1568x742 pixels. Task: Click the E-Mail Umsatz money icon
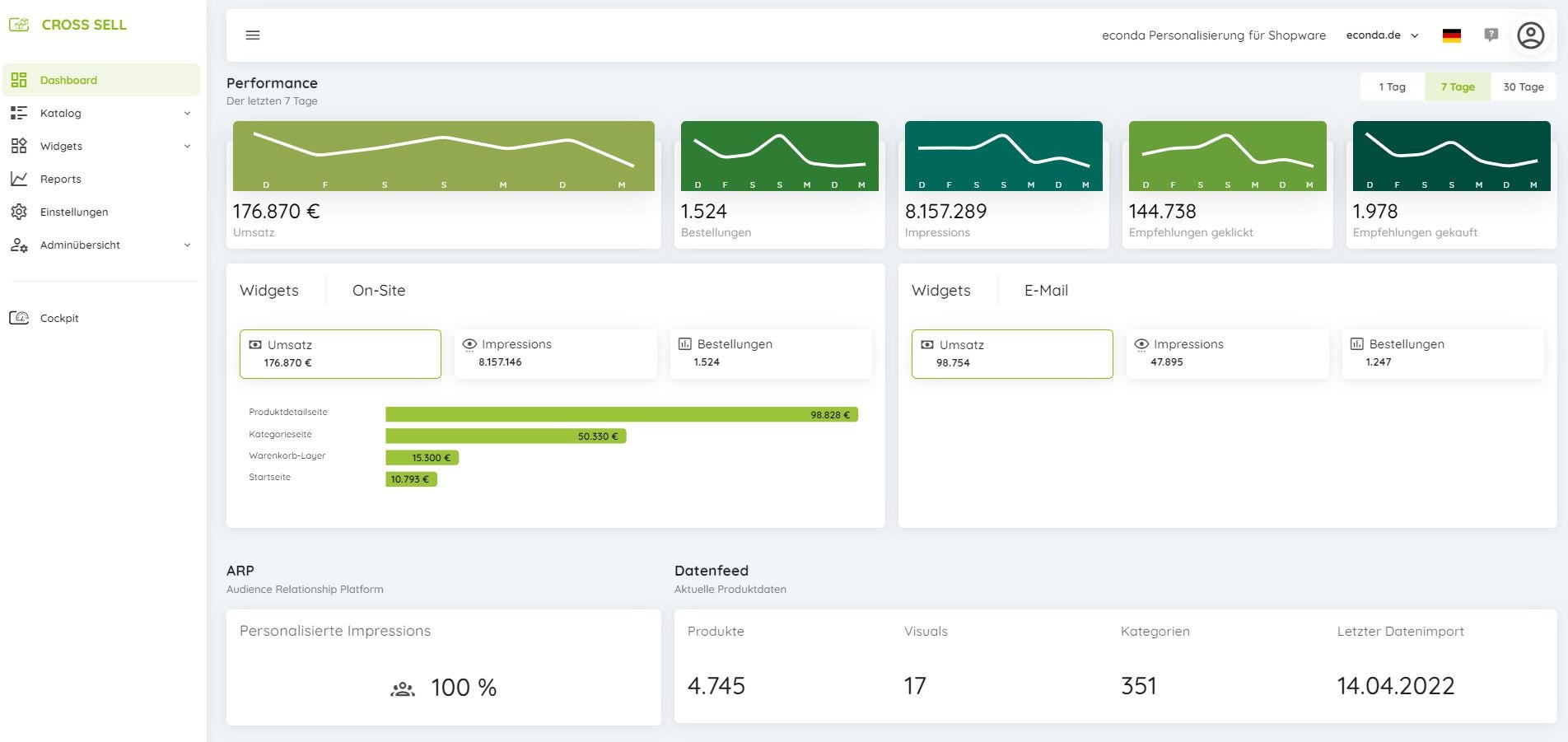[x=927, y=345]
